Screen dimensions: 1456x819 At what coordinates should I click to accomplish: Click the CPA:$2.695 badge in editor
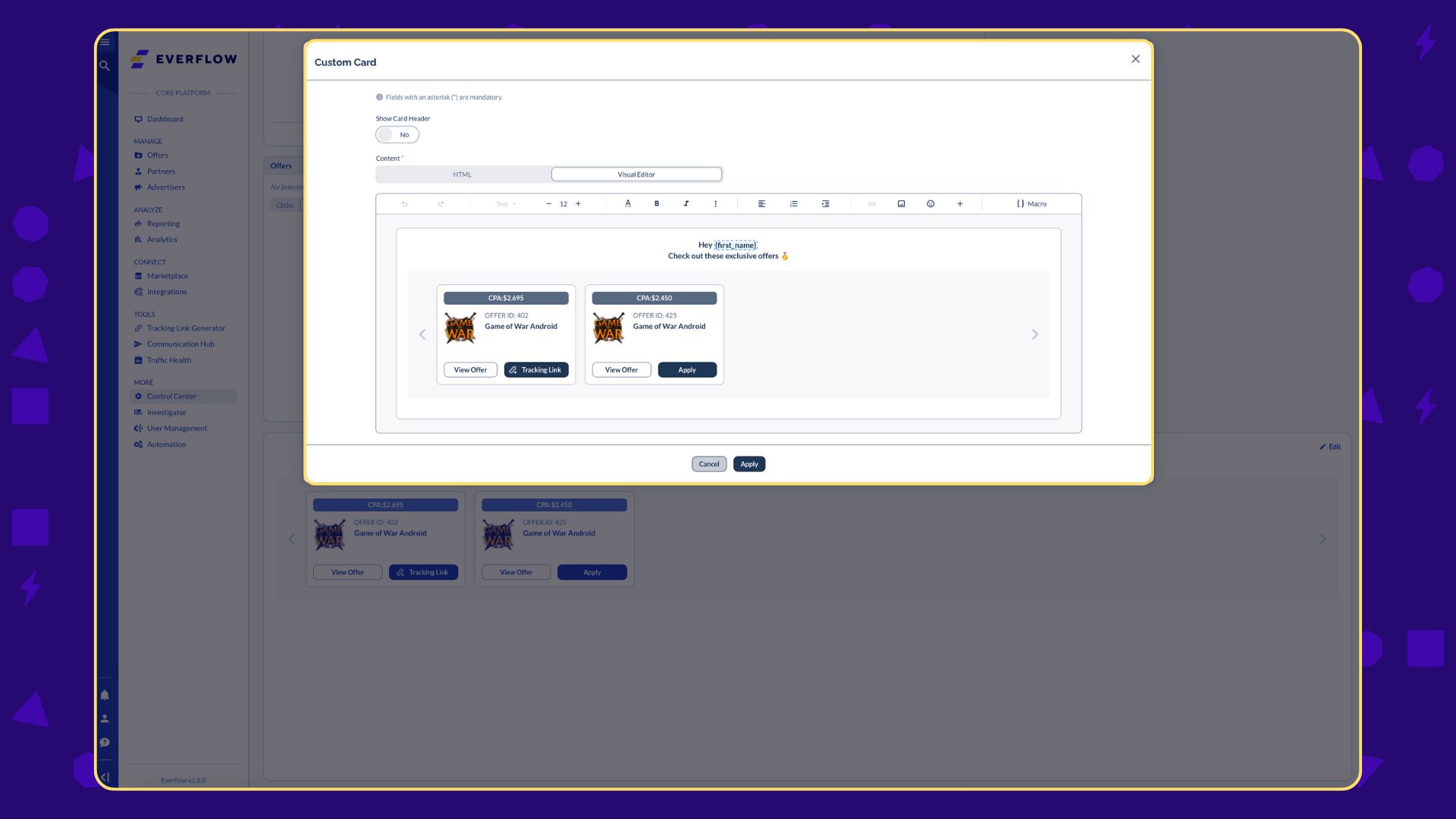(506, 298)
